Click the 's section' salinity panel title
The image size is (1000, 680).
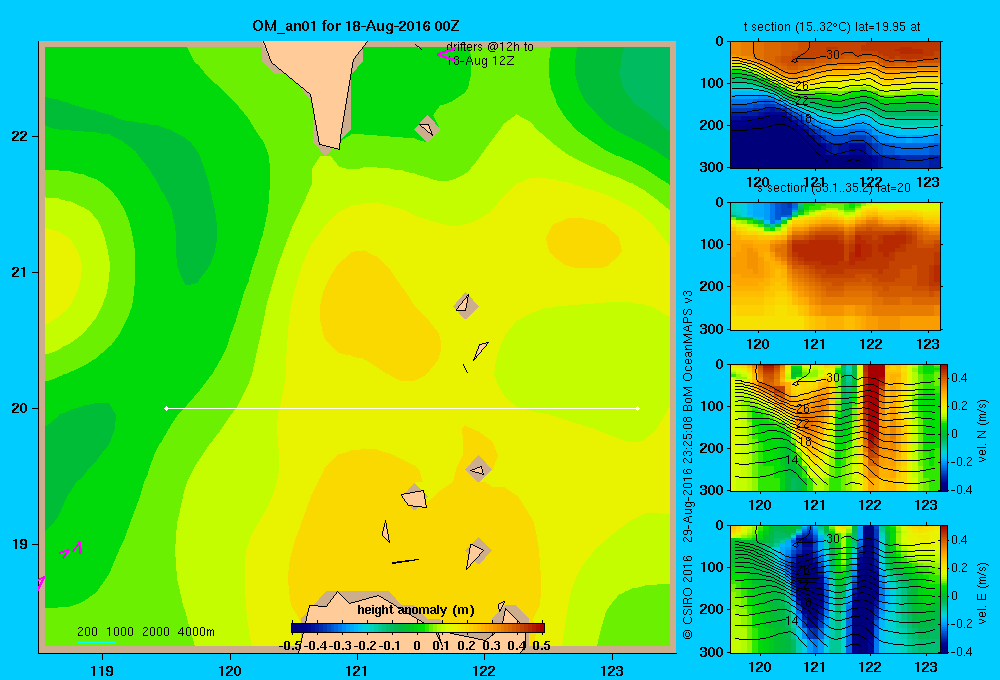click(x=833, y=188)
